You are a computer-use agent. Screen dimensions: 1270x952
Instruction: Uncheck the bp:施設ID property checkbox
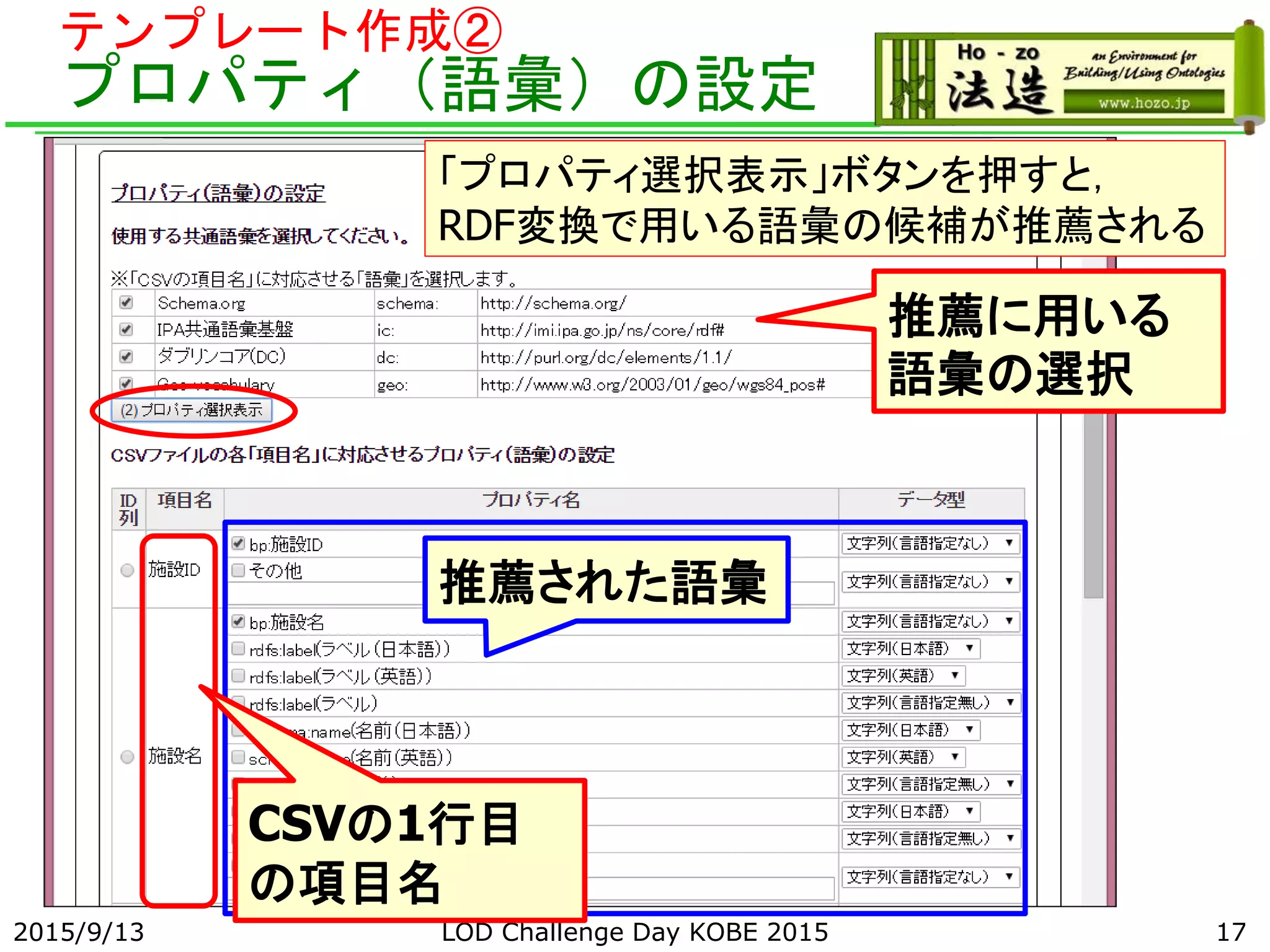click(238, 544)
